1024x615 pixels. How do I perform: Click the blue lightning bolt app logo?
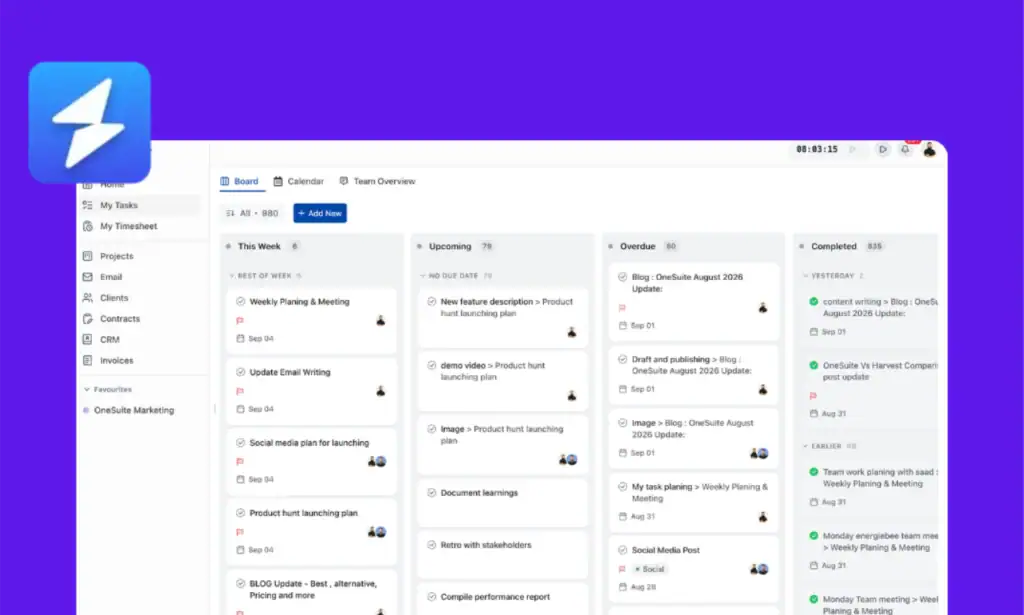(89, 122)
